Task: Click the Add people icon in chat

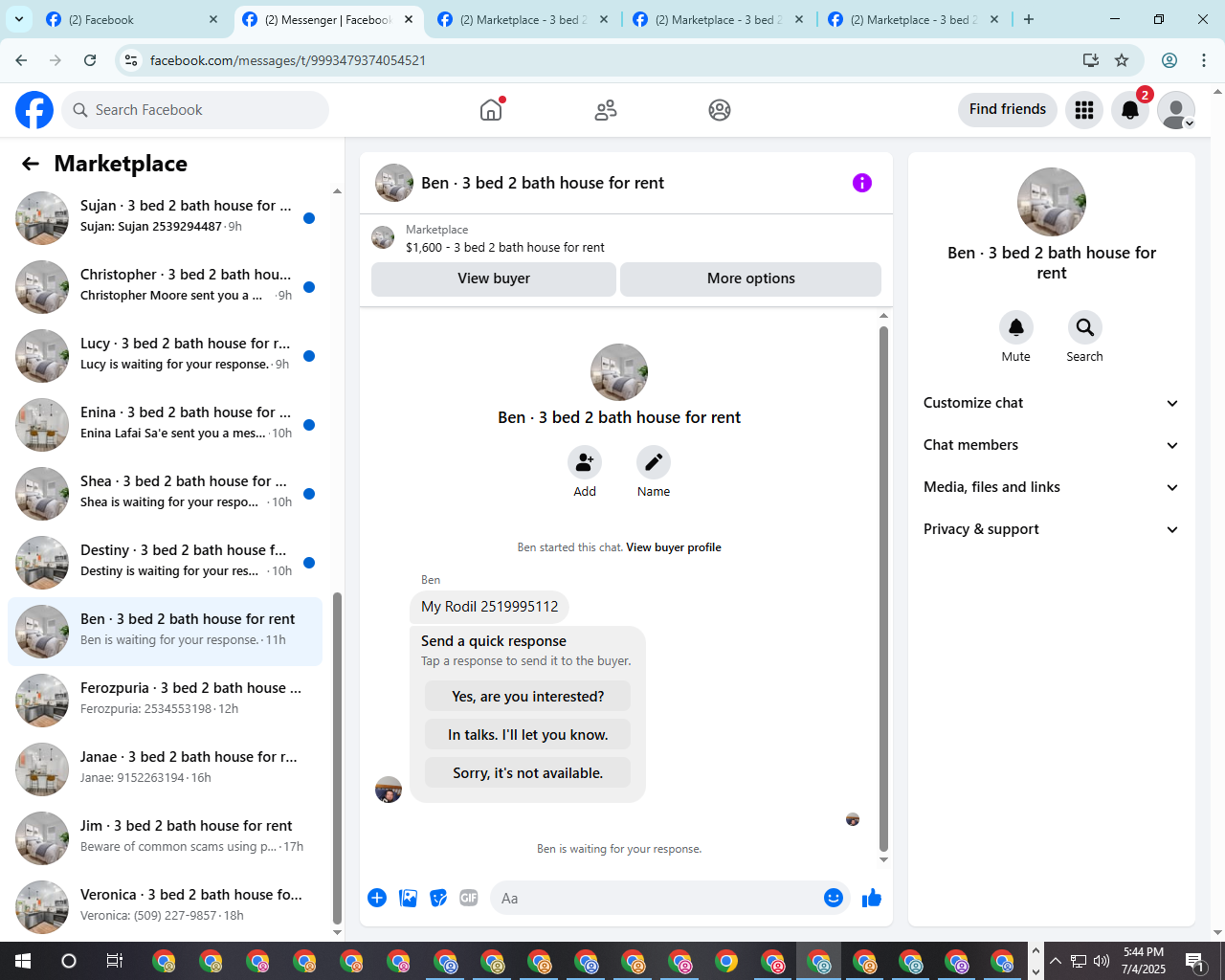Action: [585, 462]
